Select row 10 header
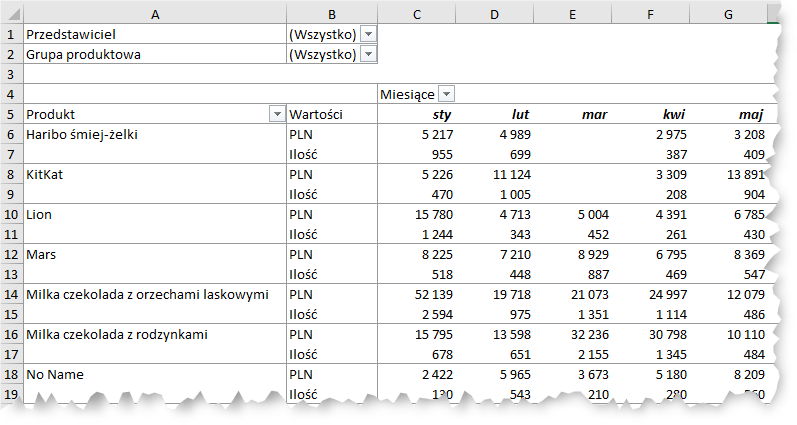This screenshot has height=425, width=797. [x=12, y=214]
